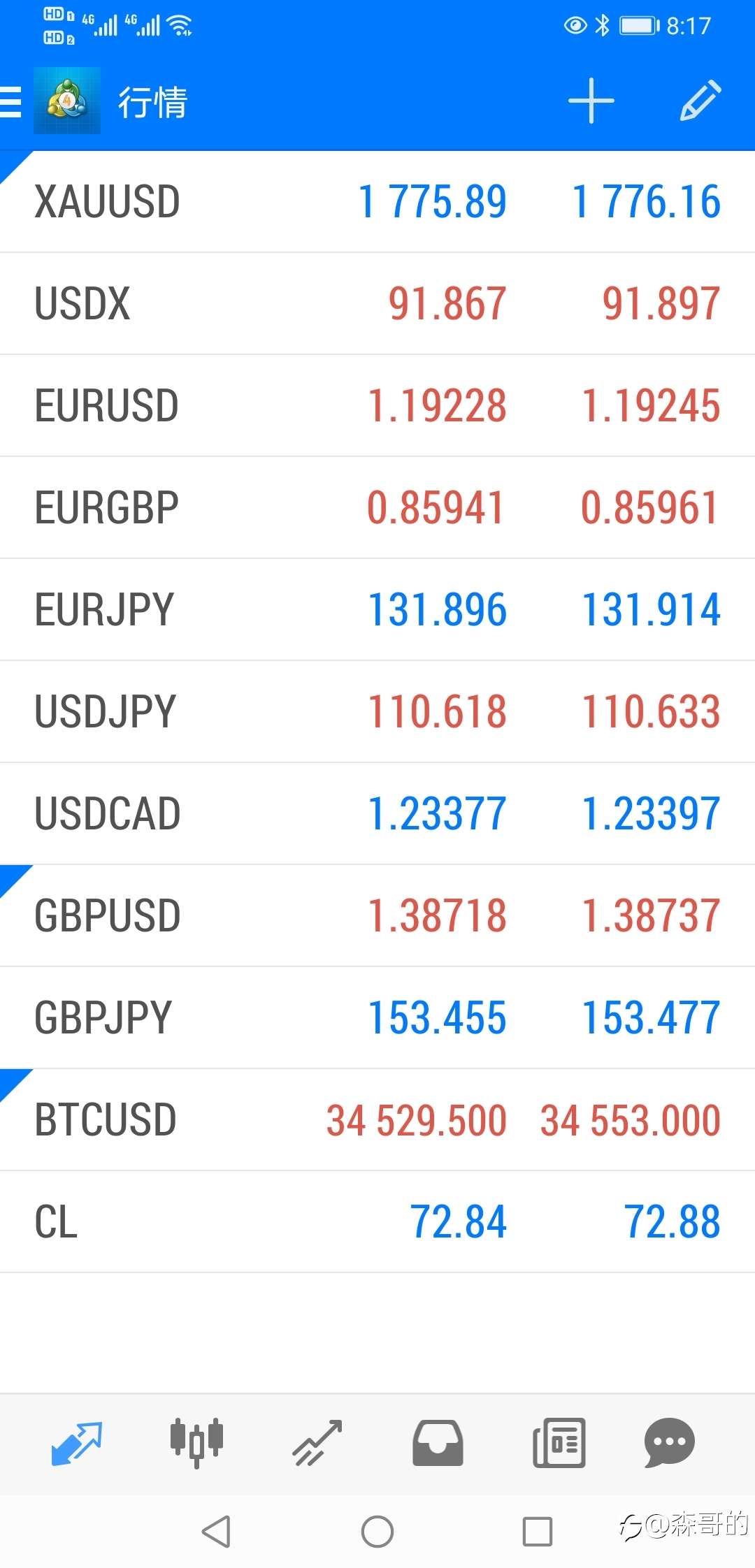Tap the EURGBP bid price 0.85941
The image size is (755, 1568).
(436, 508)
